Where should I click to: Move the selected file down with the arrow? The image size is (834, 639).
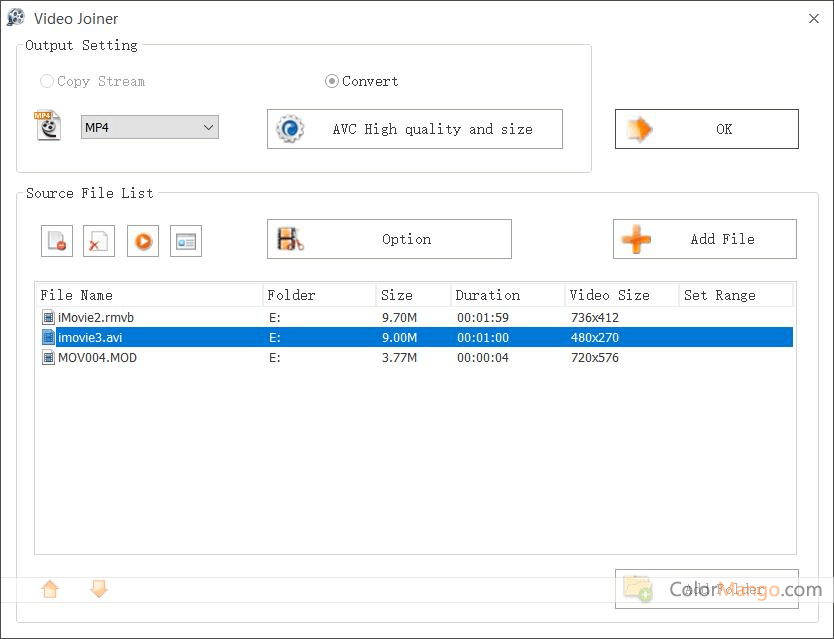click(x=98, y=589)
